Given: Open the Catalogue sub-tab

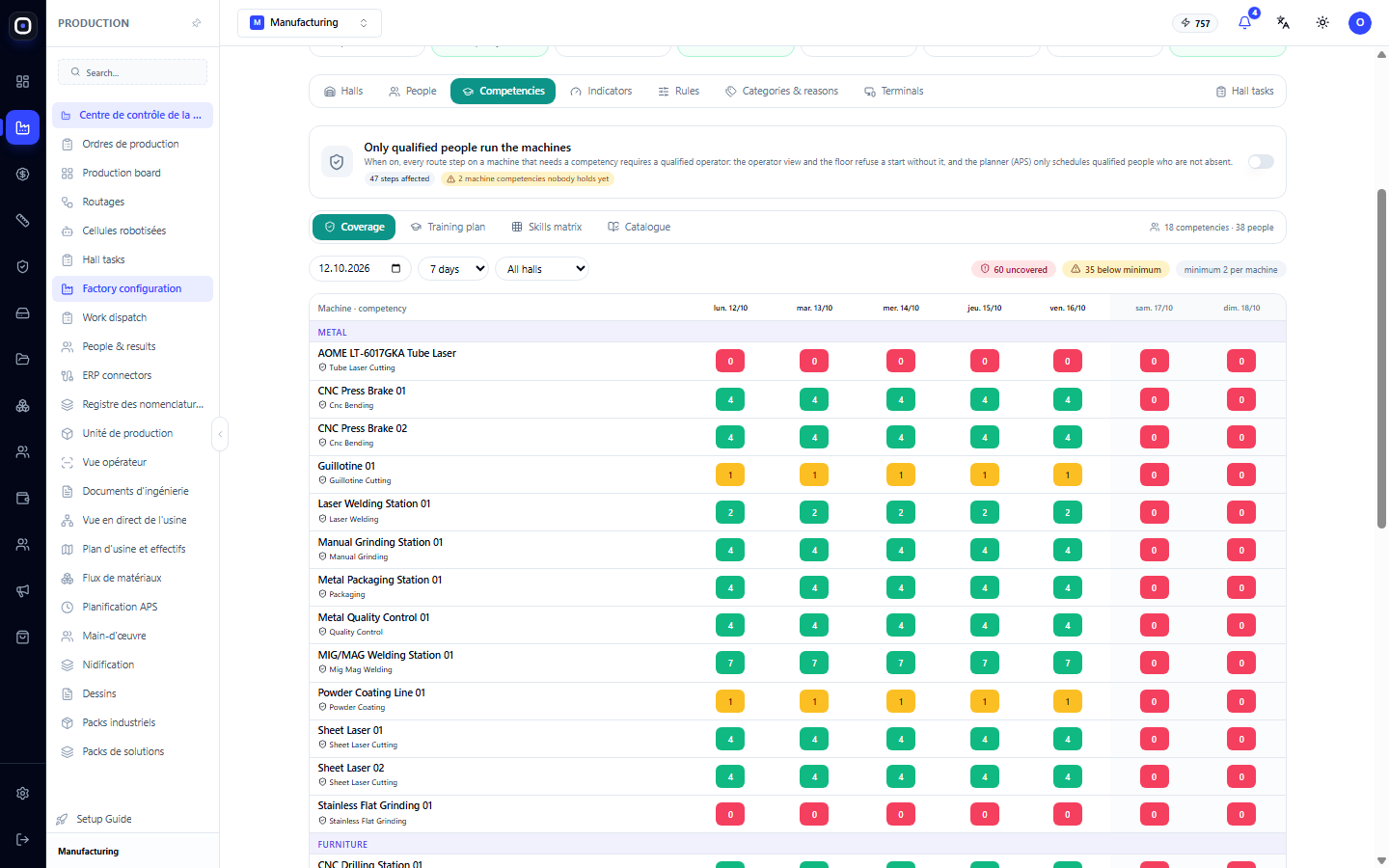Looking at the screenshot, I should coord(639,228).
